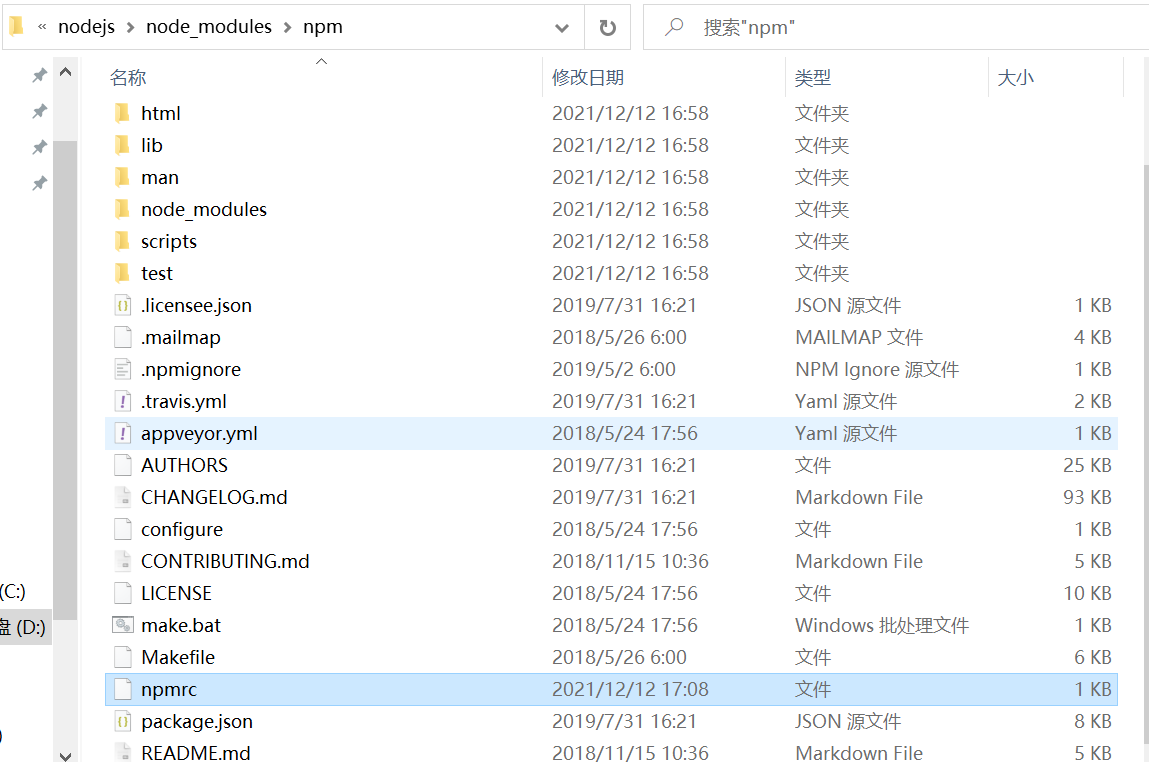
Task: Click the 93 KB size cell
Action: [x=1087, y=497]
